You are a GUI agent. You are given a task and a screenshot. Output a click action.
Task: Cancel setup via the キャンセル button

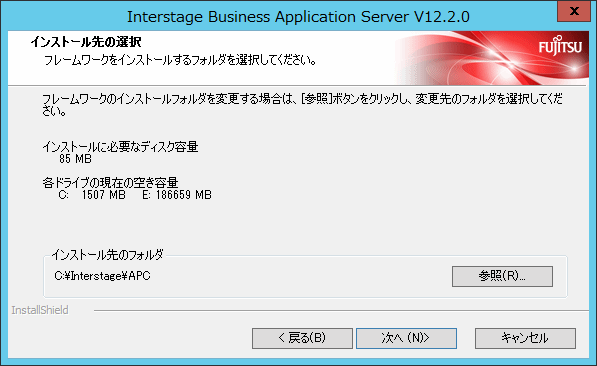point(525,338)
